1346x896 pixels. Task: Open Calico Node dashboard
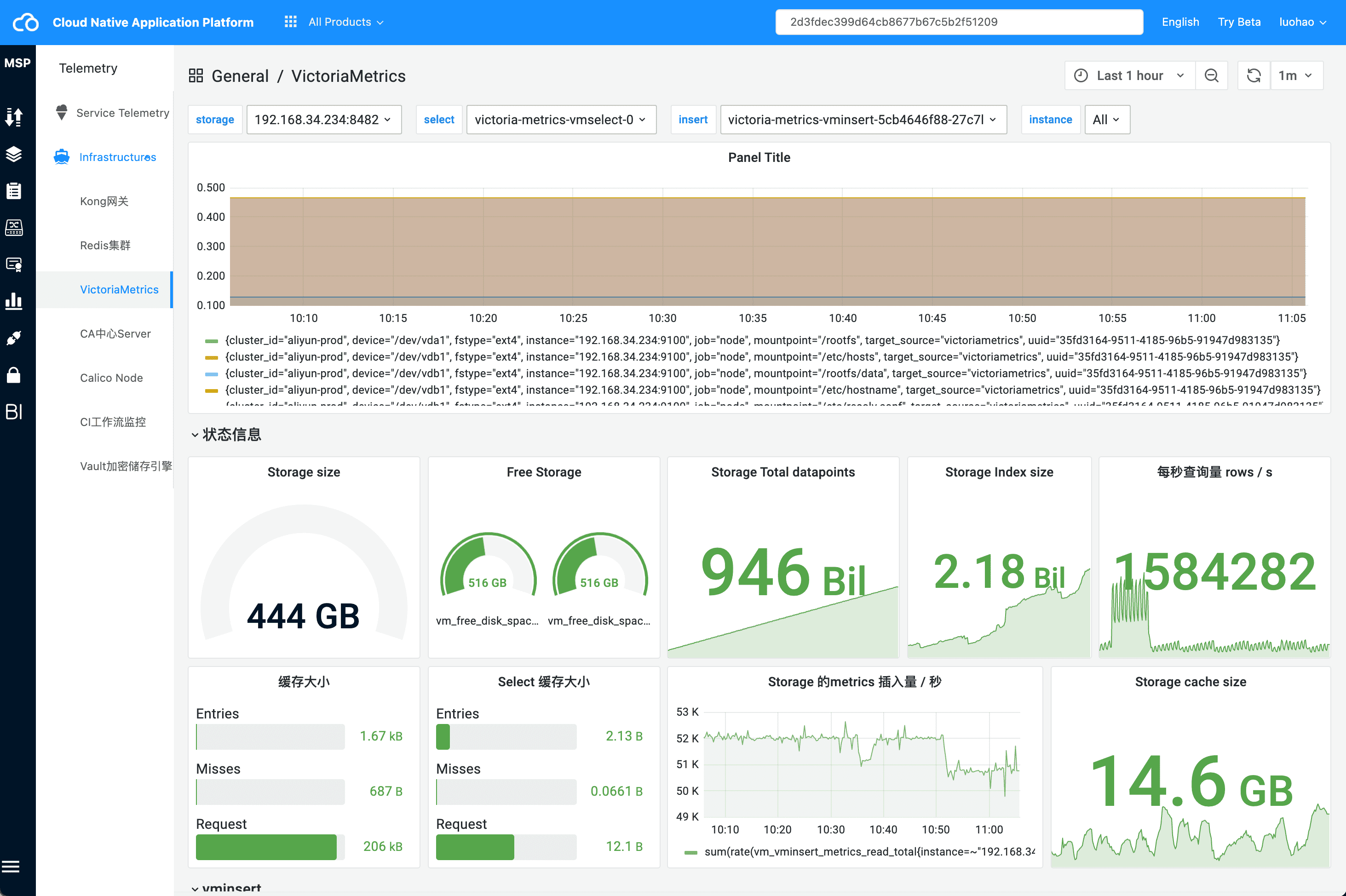tap(111, 378)
